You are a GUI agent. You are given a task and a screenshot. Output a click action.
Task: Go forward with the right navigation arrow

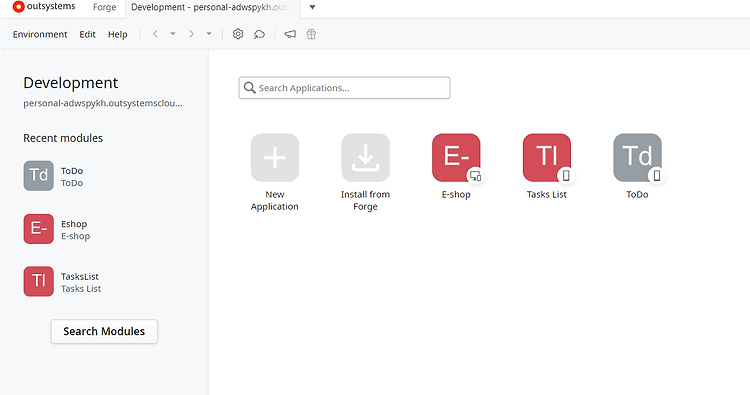(191, 34)
